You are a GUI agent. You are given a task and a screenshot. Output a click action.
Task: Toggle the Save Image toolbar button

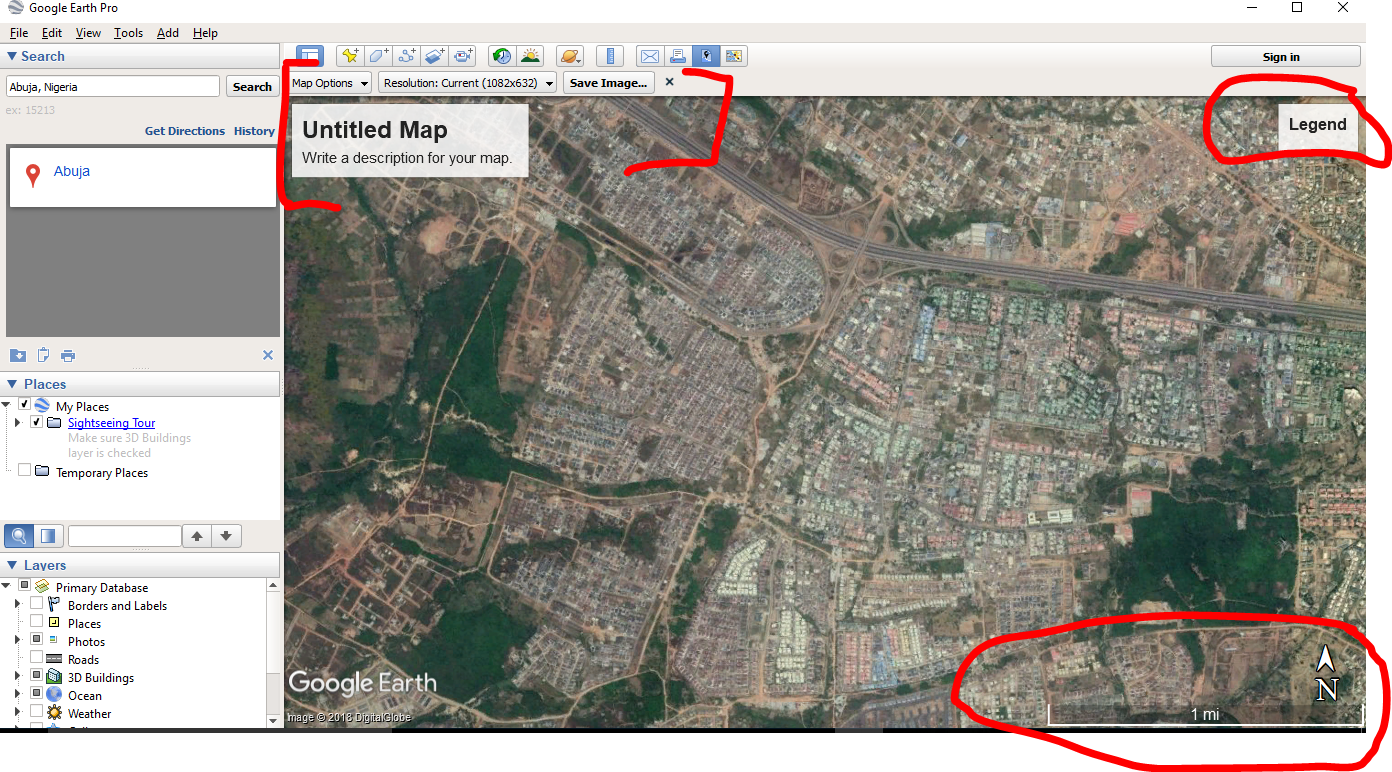pos(706,56)
